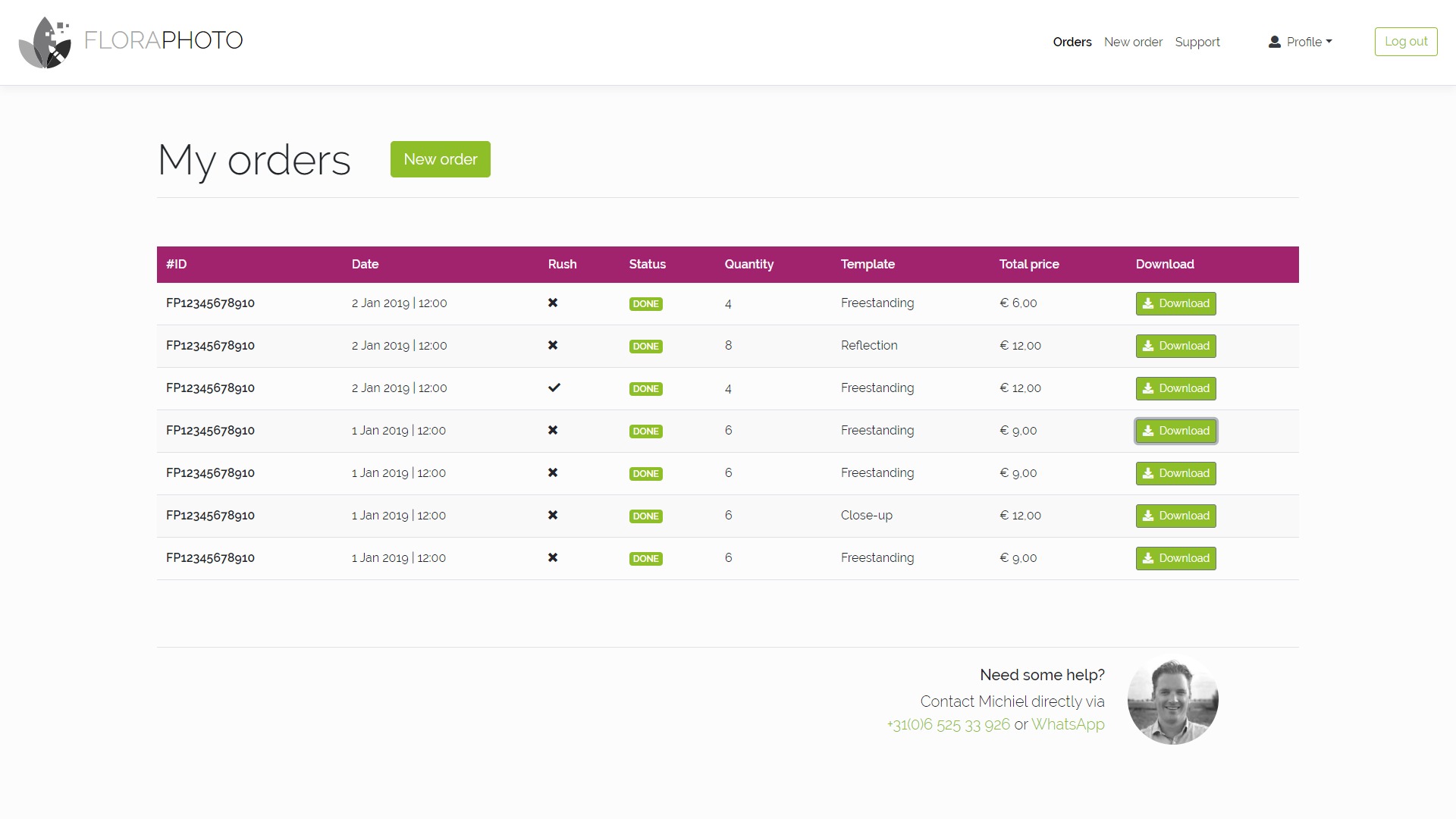Click the rush cross icon in € 6,00 row
1456x819 pixels.
[553, 303]
